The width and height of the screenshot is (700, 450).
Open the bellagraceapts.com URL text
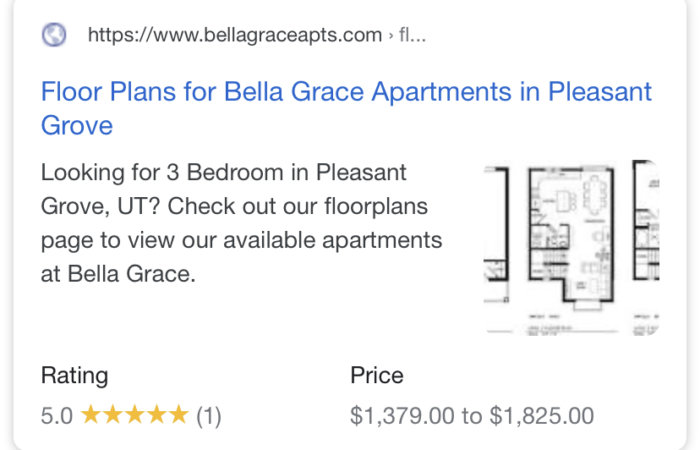(x=235, y=35)
